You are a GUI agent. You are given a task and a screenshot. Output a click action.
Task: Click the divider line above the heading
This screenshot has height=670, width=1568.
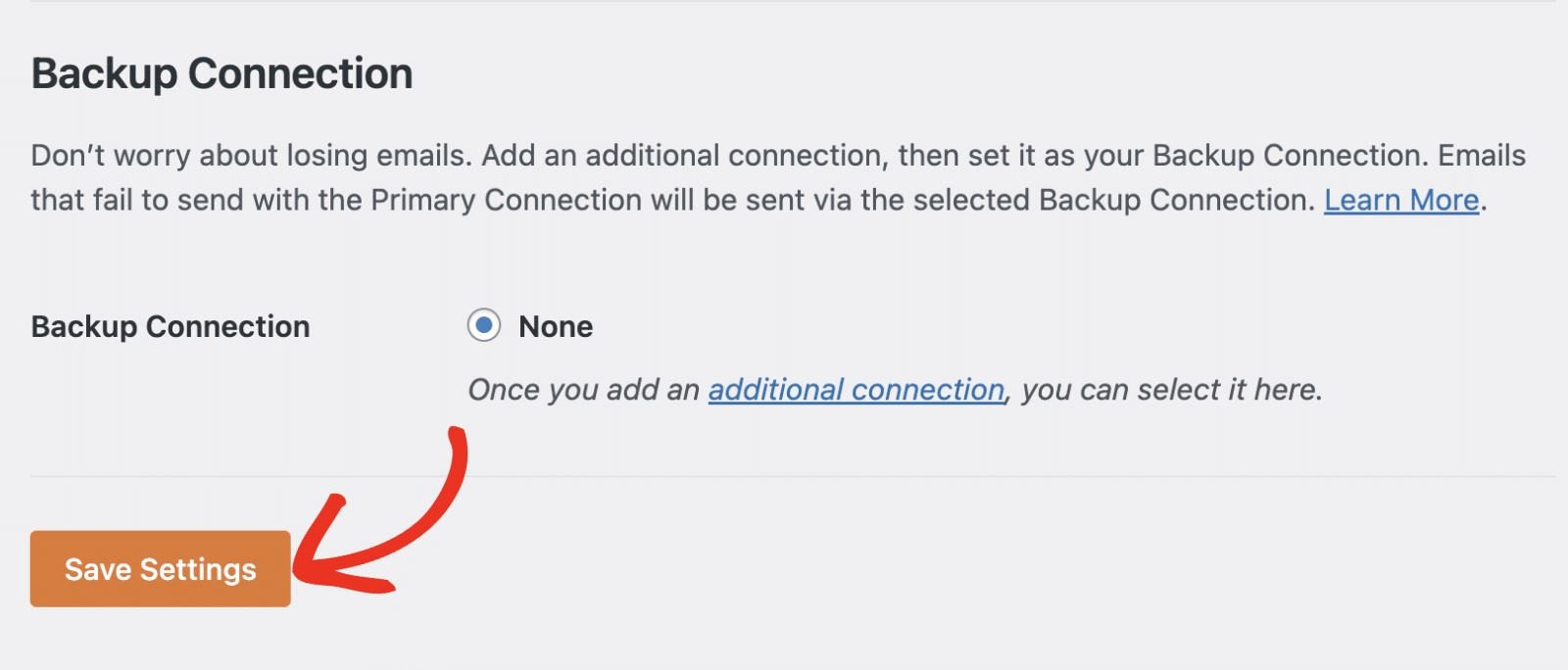click(784, 2)
